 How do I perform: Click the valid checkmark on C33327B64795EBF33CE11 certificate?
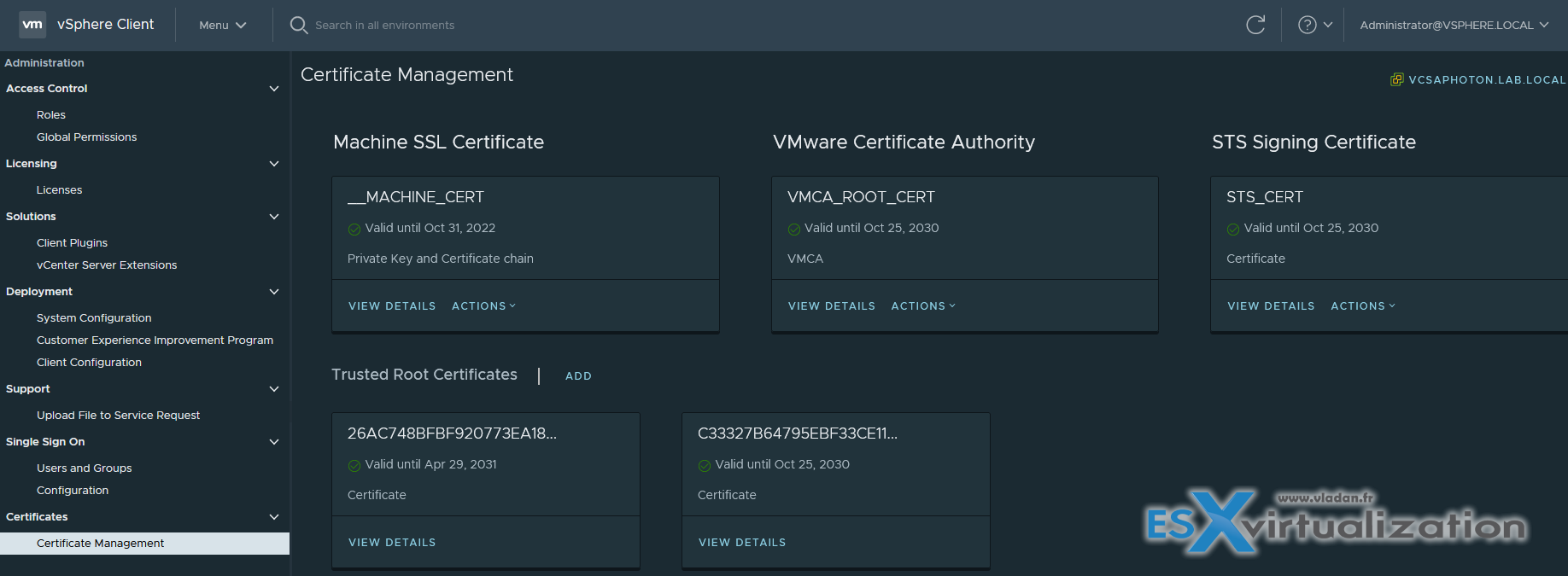click(705, 465)
